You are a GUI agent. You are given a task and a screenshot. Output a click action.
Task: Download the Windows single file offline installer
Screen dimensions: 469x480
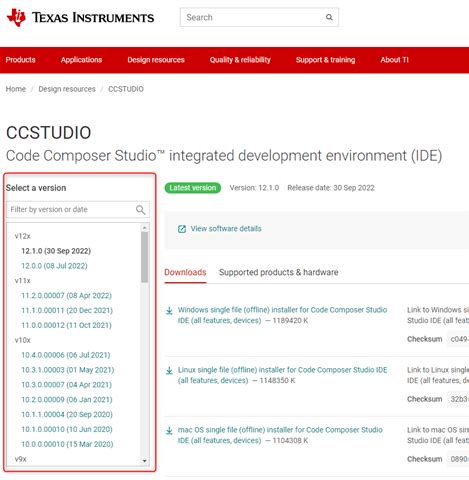pos(282,315)
